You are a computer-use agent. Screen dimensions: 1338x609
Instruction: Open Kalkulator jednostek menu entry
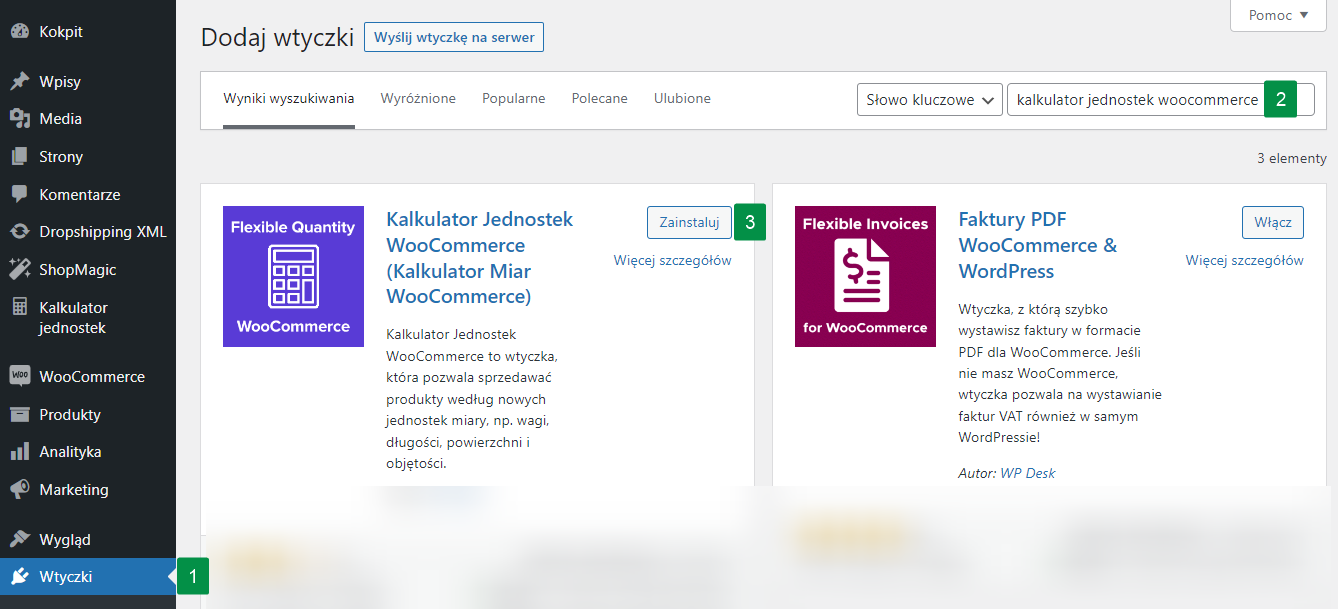88,317
